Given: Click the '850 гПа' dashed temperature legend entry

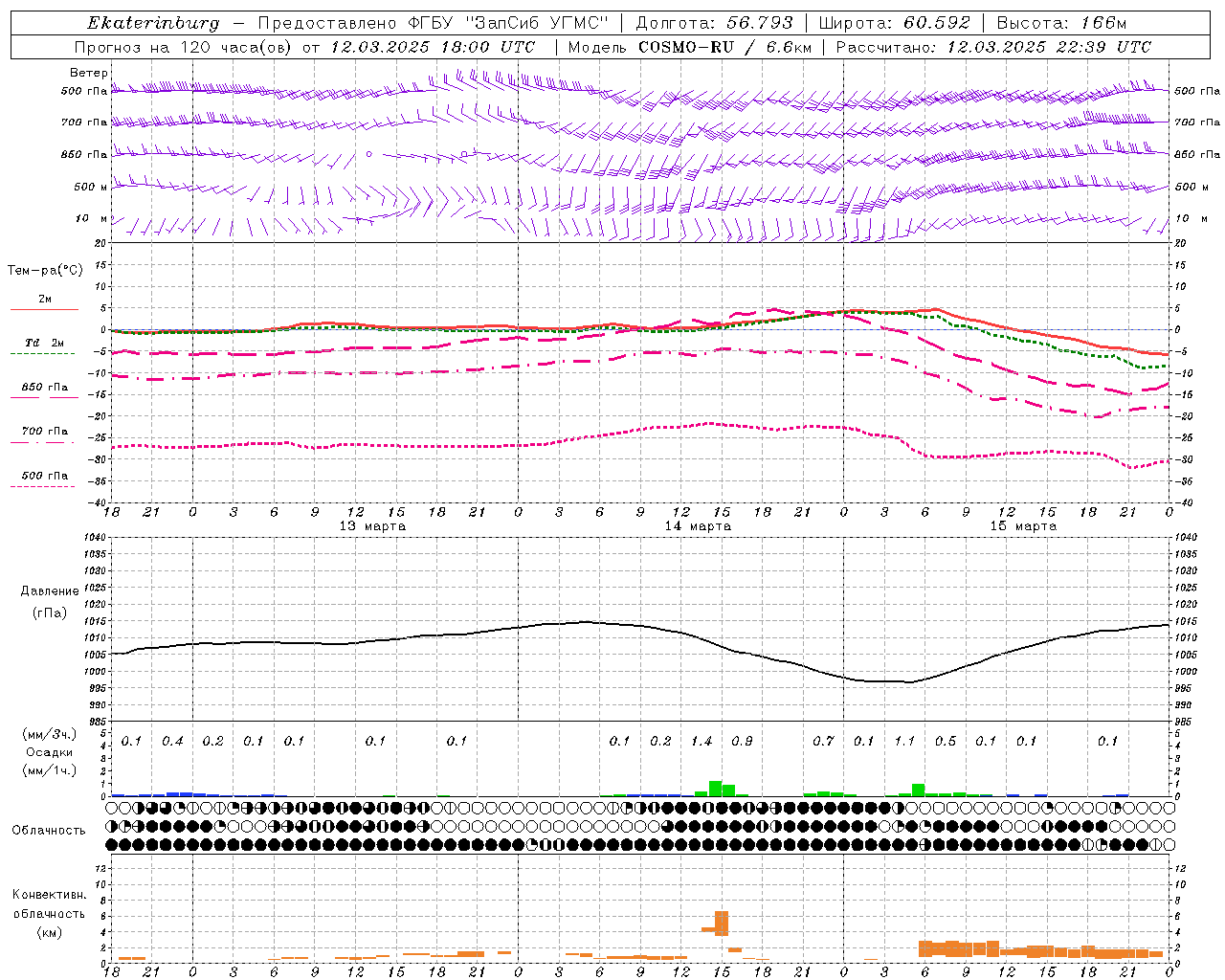Looking at the screenshot, I should [45, 388].
